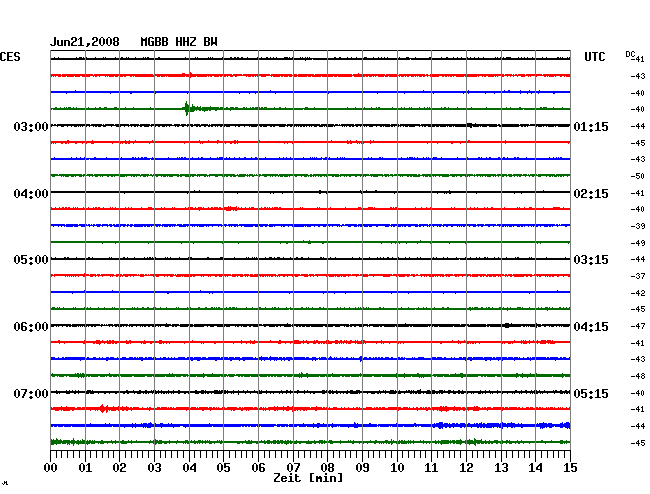Select the -37 DC offset value
Viewport: 650px width, 494px height.
click(638, 276)
